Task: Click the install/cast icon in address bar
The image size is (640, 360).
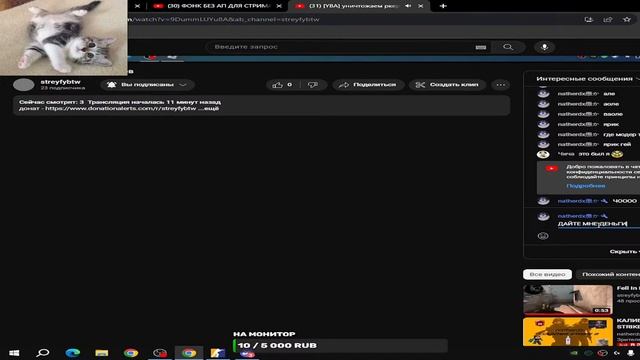Action: coord(589,20)
